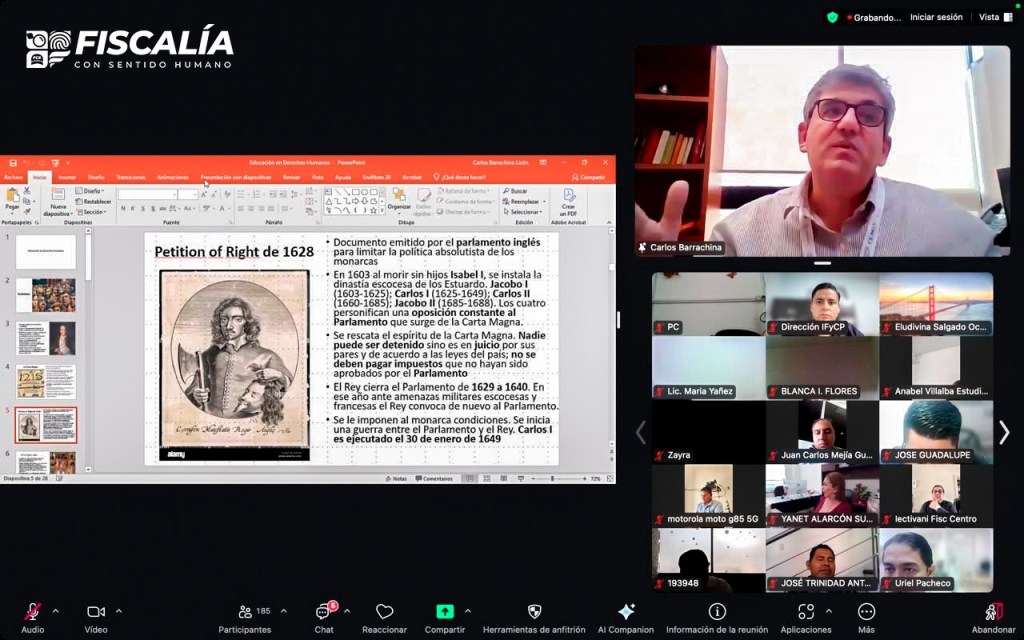Screen dimensions: 1024x640
Task: Click Iniciar sesión at the top
Action: 936,17
